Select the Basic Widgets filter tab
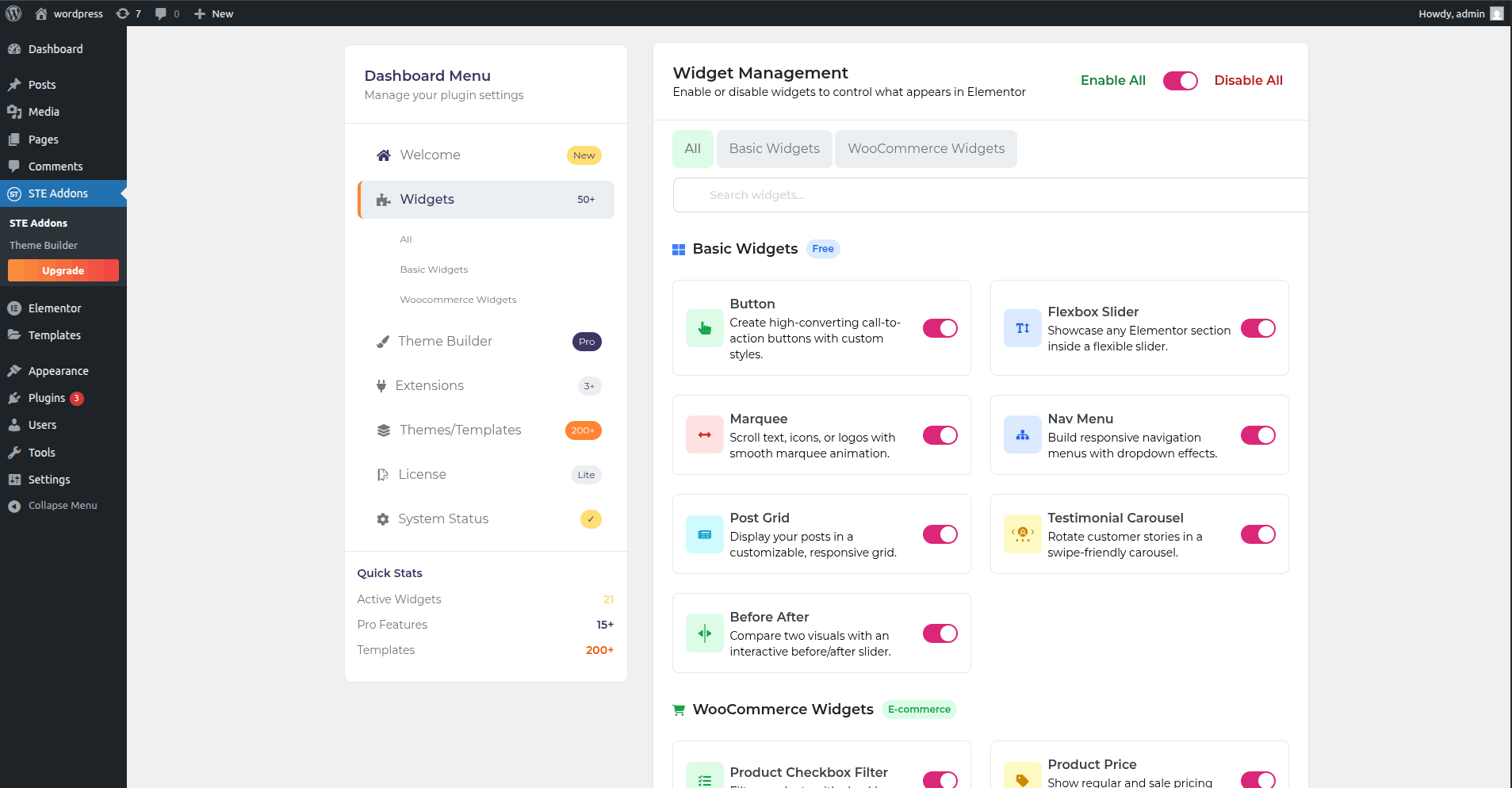Image resolution: width=1512 pixels, height=788 pixels. pyautogui.click(x=774, y=148)
